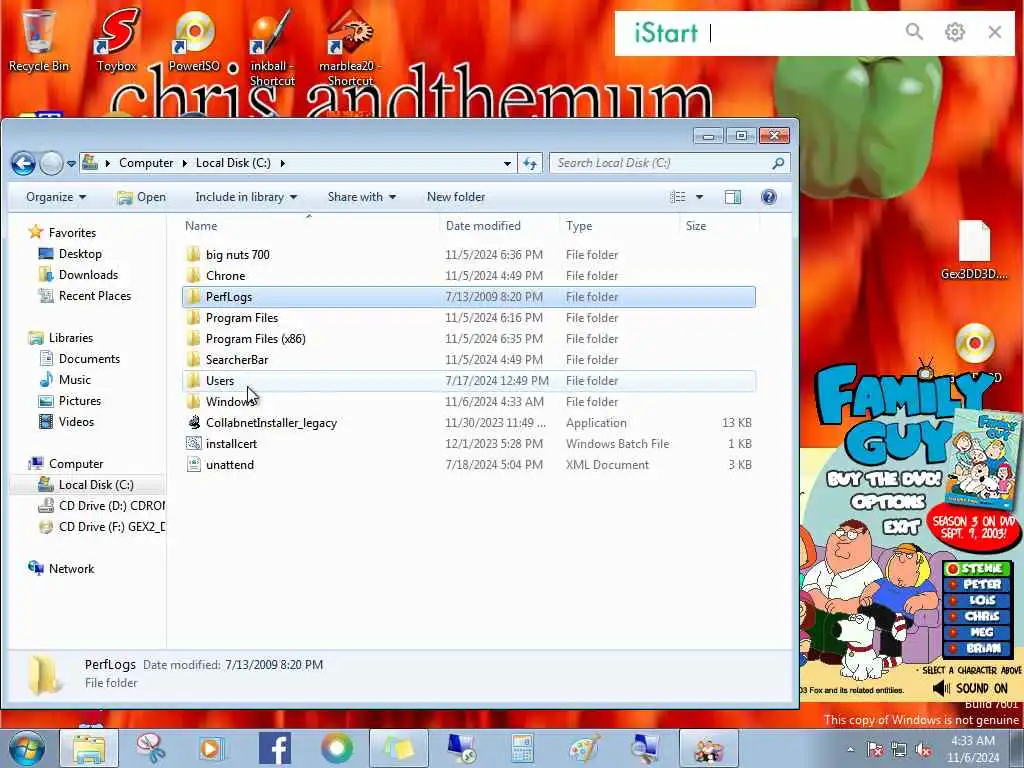Close the iStart search bar
The width and height of the screenshot is (1024, 768).
pos(995,31)
